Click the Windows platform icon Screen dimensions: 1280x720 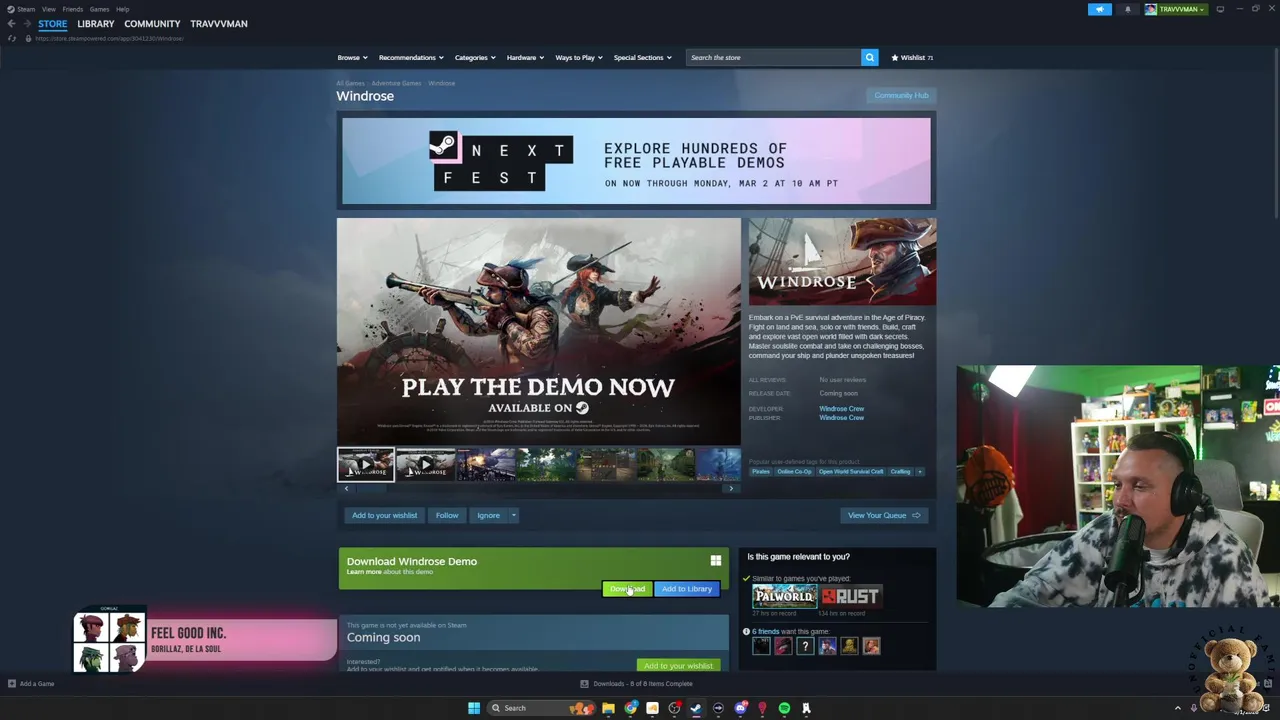click(716, 561)
